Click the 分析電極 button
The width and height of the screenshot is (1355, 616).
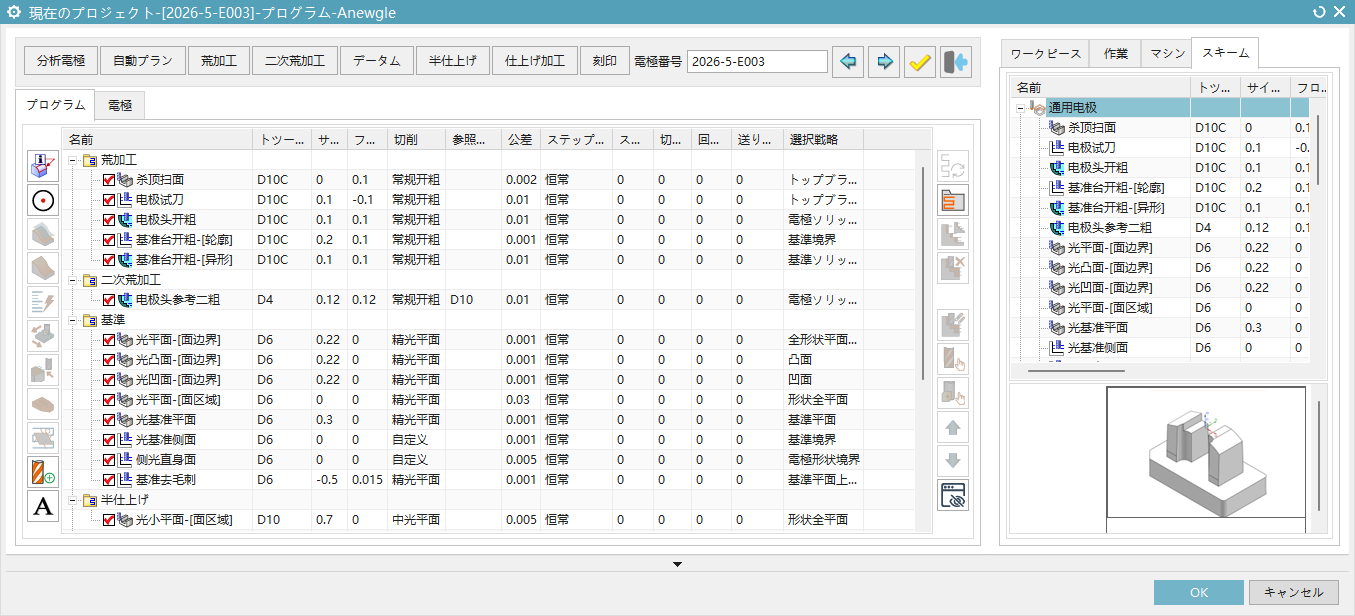click(61, 61)
